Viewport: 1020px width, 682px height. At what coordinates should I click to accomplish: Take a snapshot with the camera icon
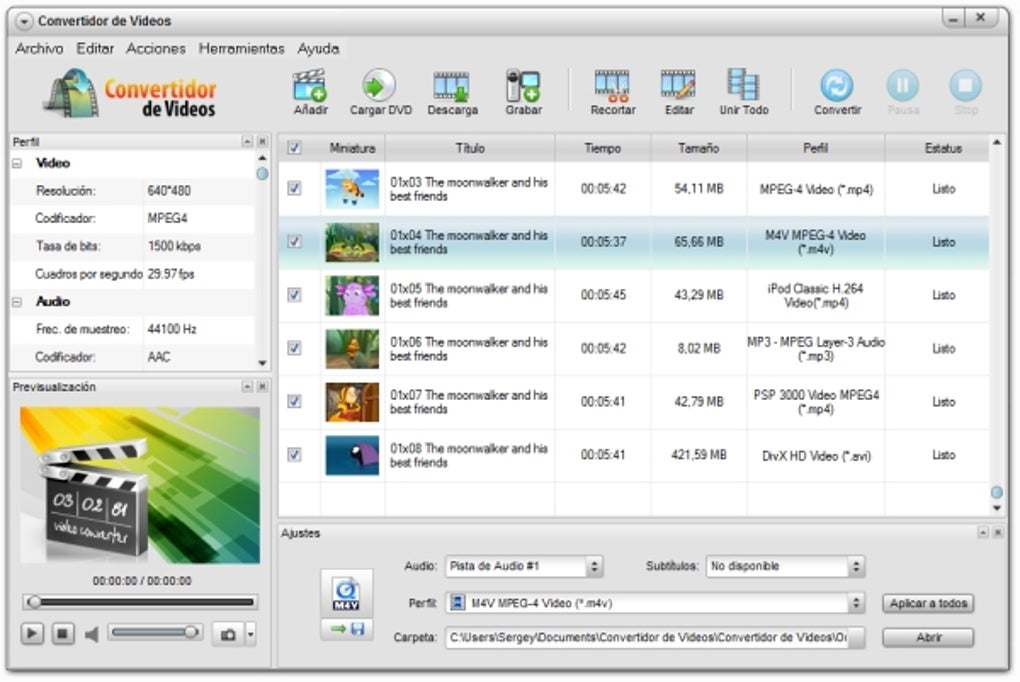point(228,634)
